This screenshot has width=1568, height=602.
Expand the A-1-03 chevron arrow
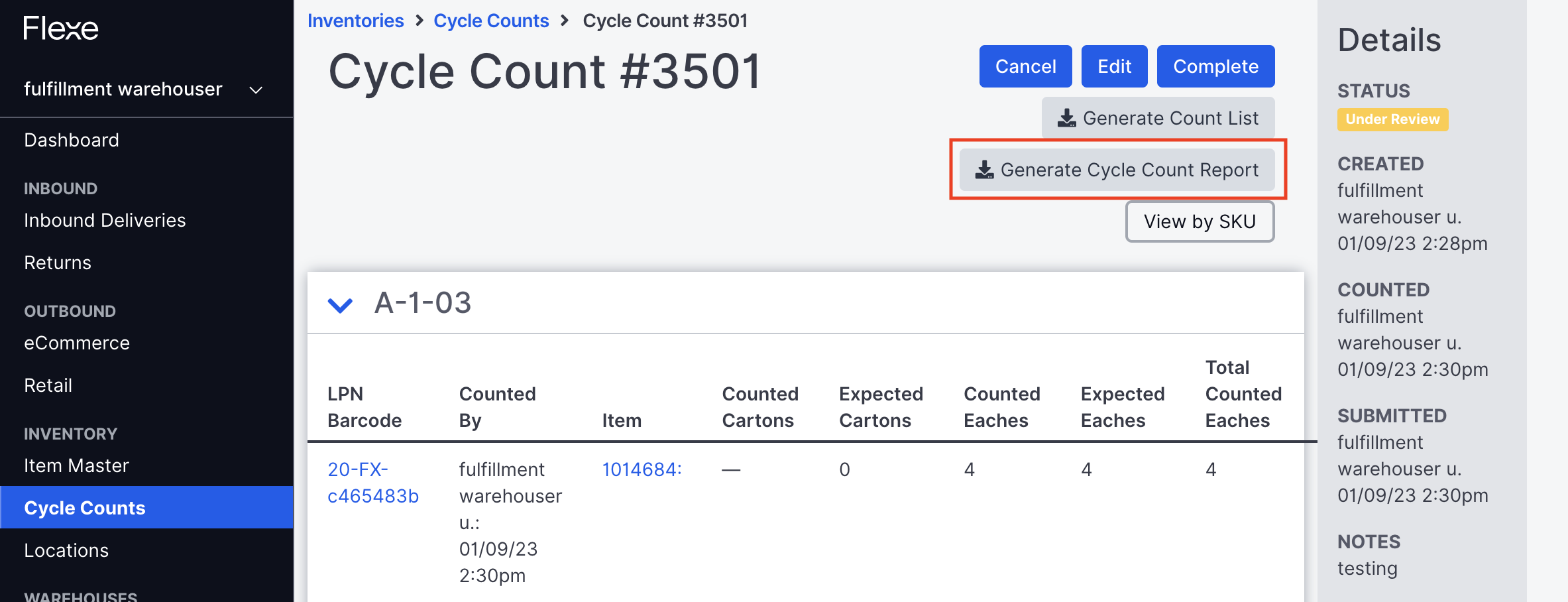point(340,305)
